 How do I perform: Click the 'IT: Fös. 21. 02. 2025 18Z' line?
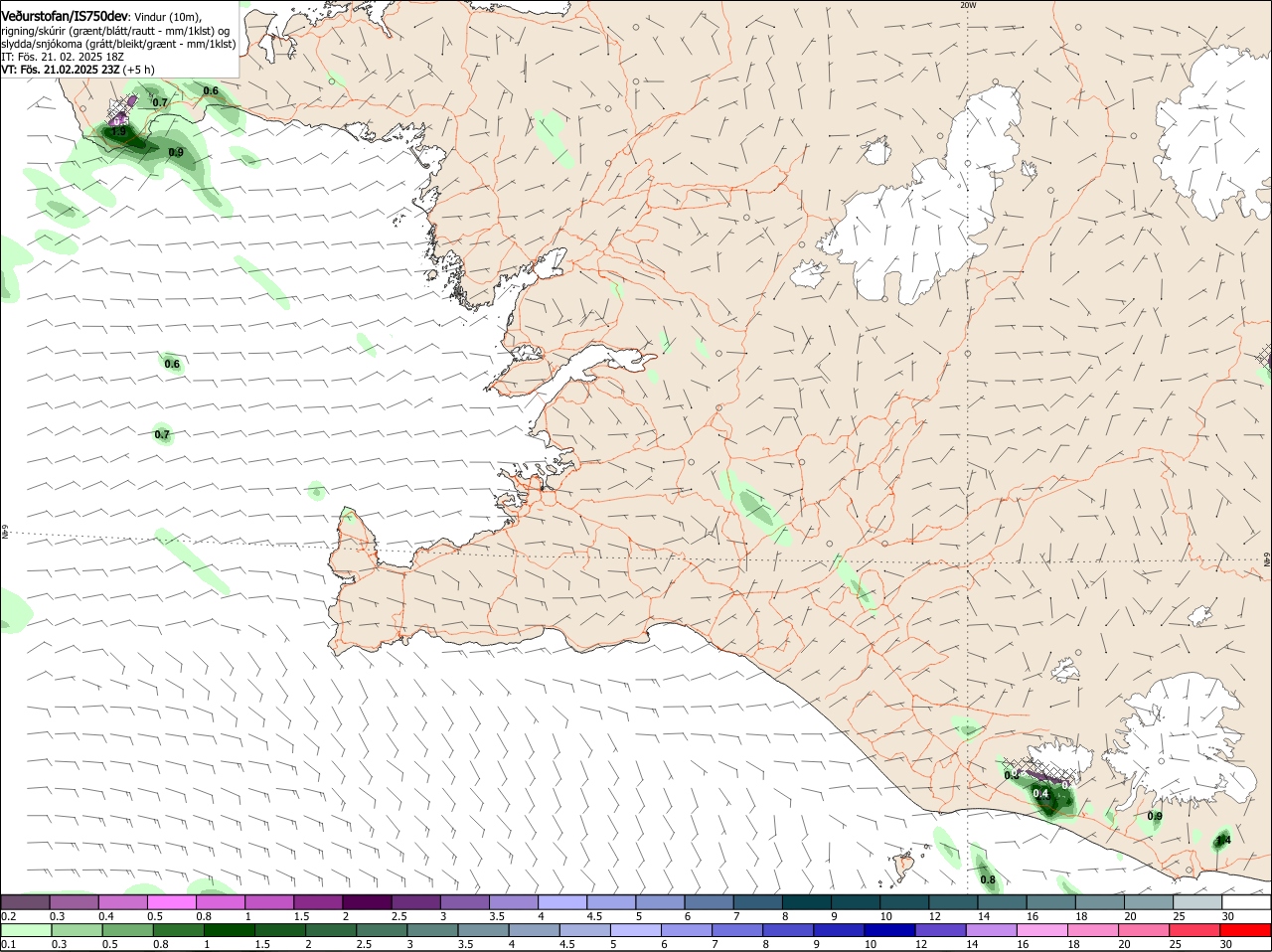61,57
